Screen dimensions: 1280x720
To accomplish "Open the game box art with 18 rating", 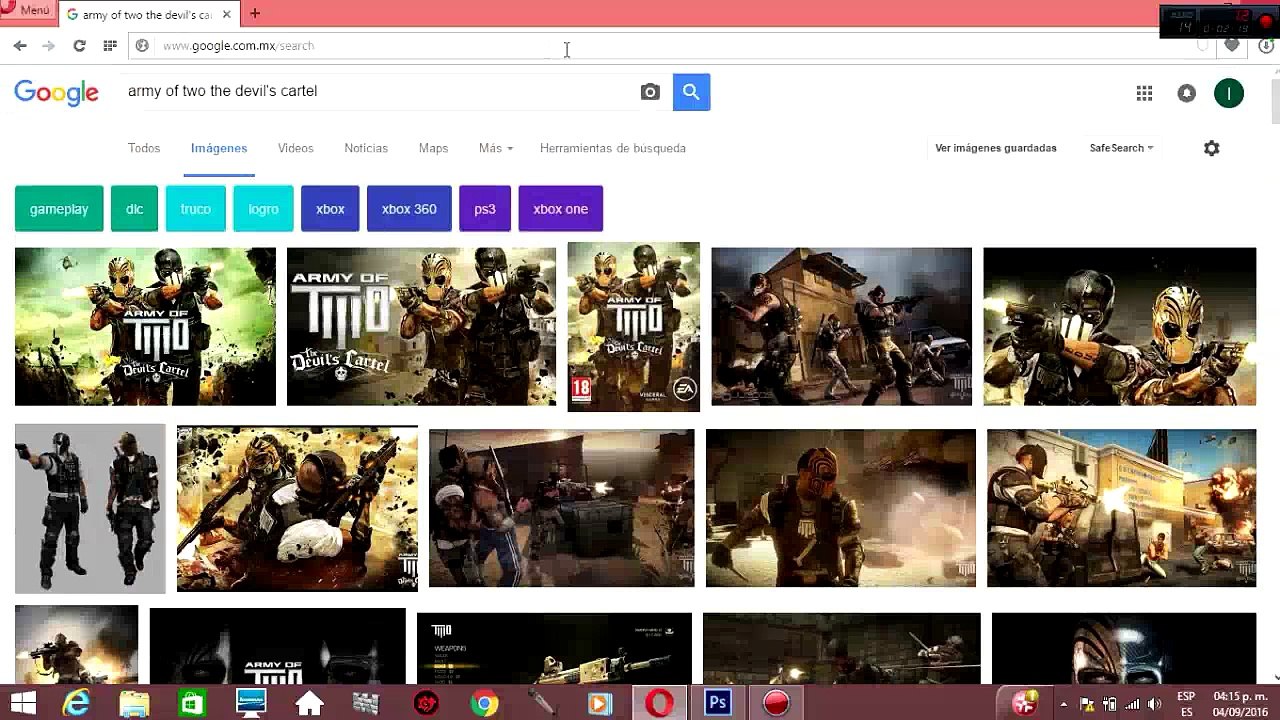I will click(634, 327).
